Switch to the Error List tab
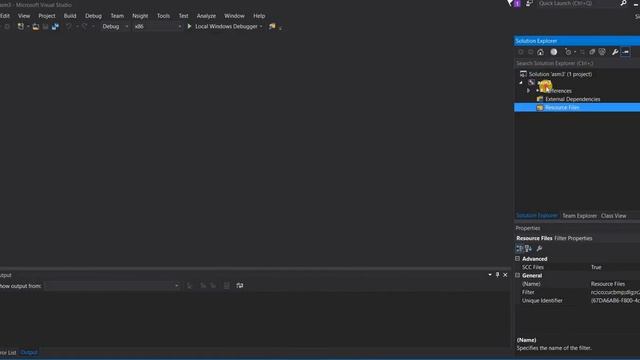 pyautogui.click(x=8, y=353)
